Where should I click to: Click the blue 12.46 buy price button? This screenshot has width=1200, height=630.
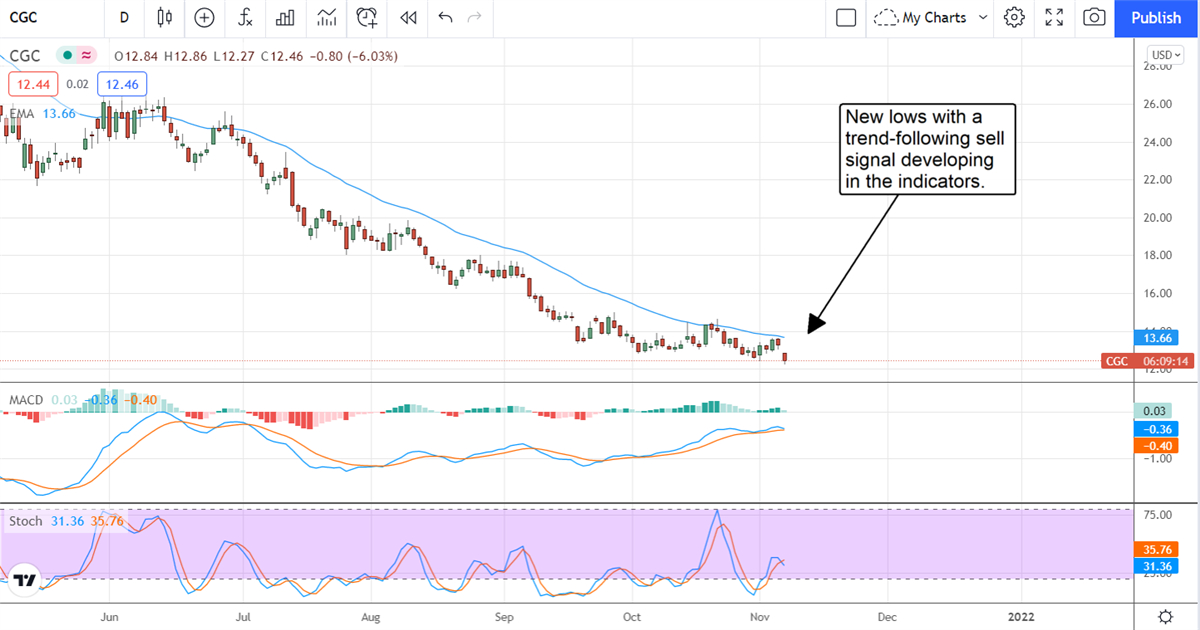(123, 85)
